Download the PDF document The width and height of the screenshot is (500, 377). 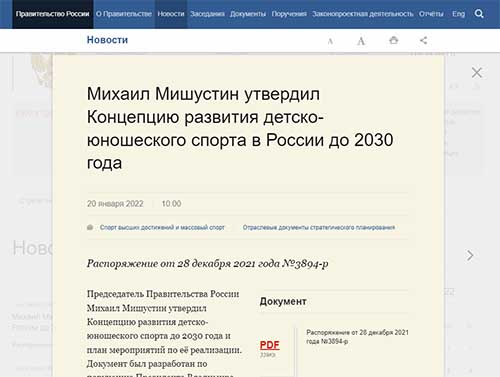click(269, 345)
